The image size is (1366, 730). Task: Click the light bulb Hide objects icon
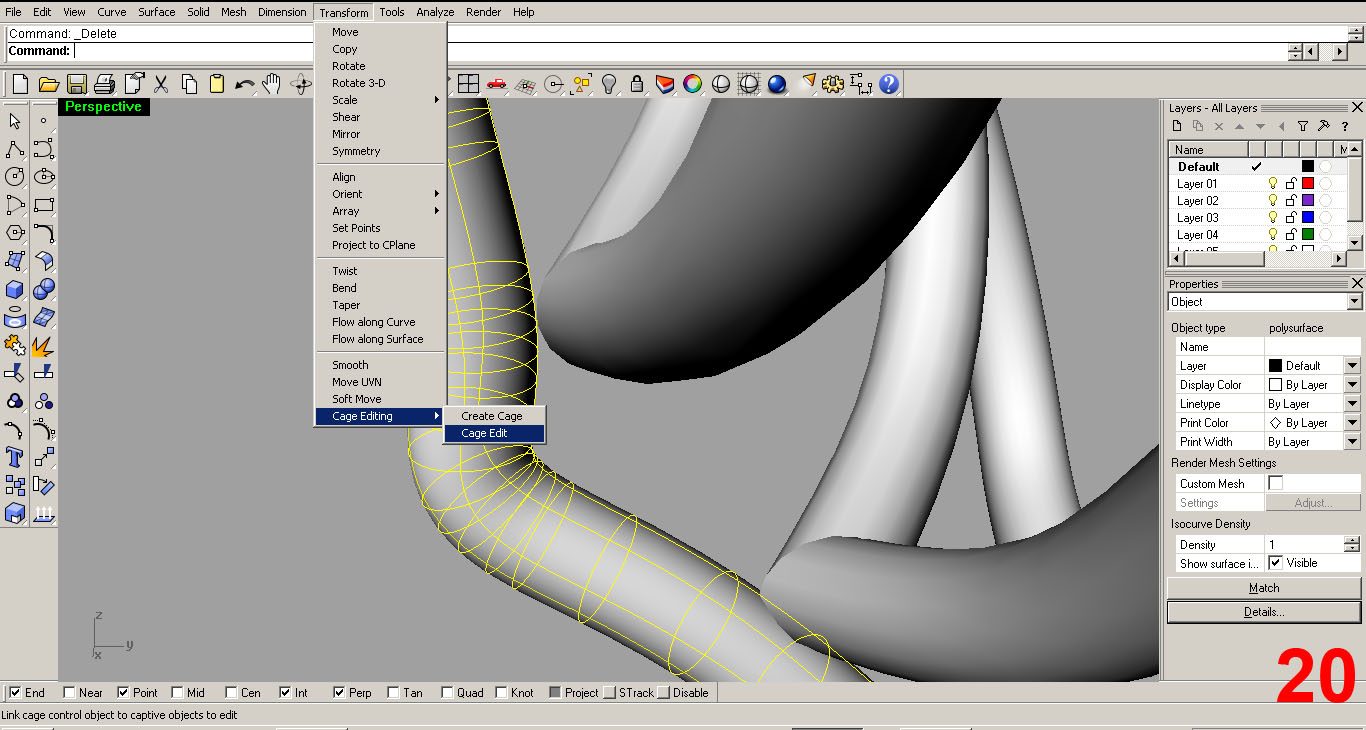click(608, 84)
